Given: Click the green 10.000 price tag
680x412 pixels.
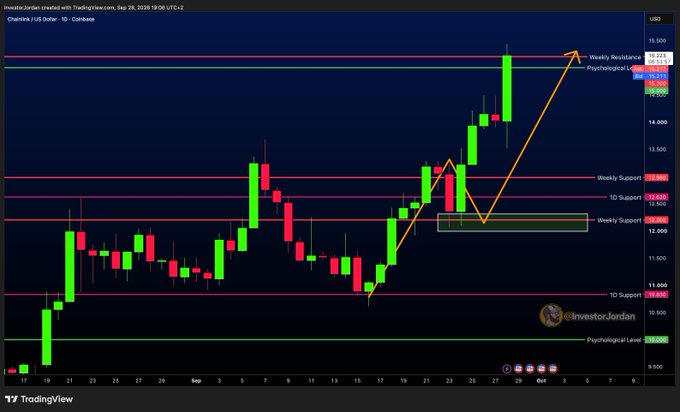Looking at the screenshot, I should (657, 340).
